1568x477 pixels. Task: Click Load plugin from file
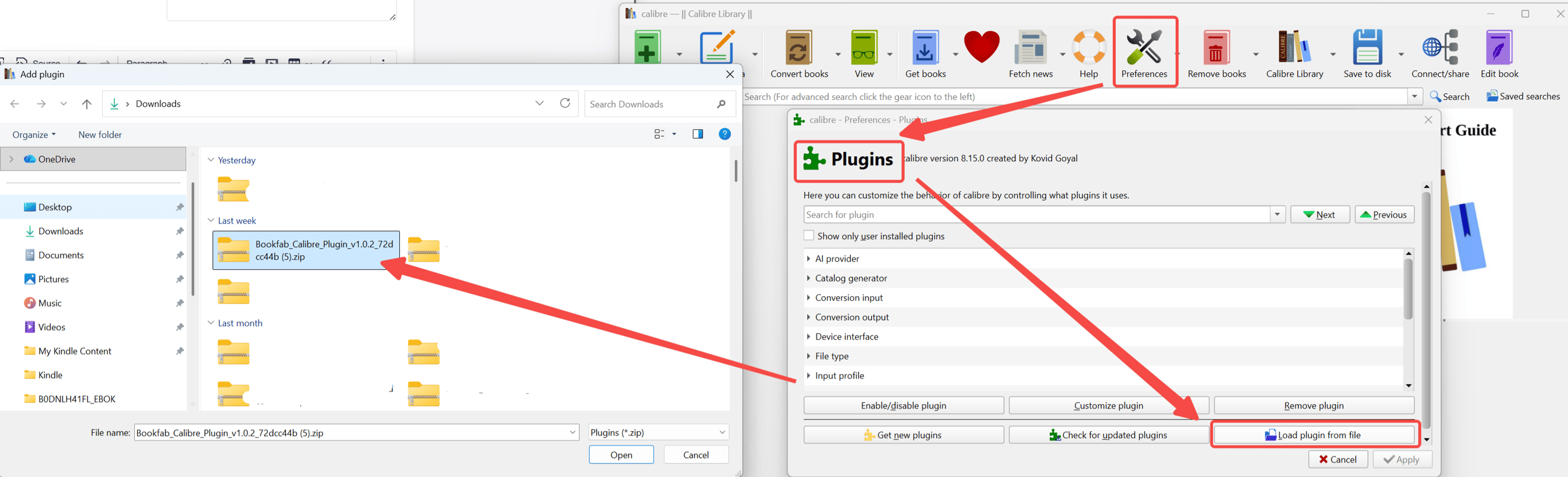pyautogui.click(x=1314, y=435)
